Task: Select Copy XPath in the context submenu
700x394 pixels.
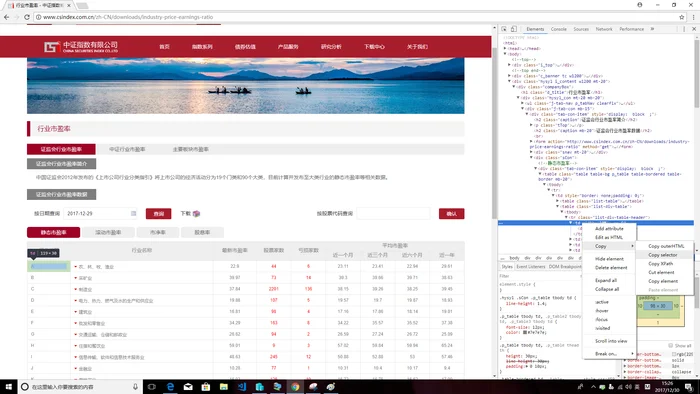Action: (x=660, y=264)
